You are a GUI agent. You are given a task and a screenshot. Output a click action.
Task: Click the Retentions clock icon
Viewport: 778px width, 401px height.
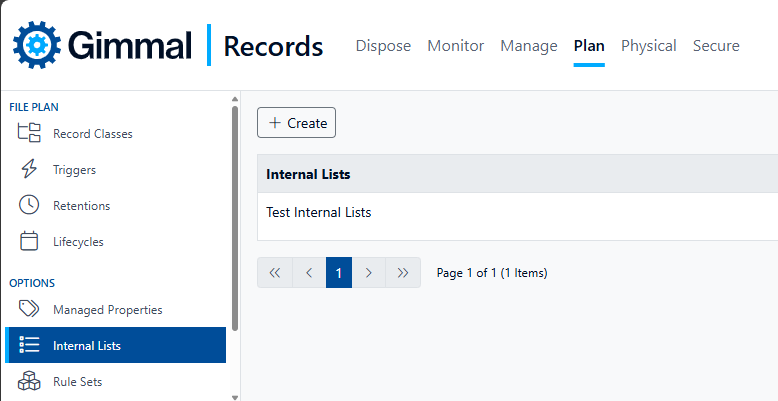pyautogui.click(x=29, y=205)
